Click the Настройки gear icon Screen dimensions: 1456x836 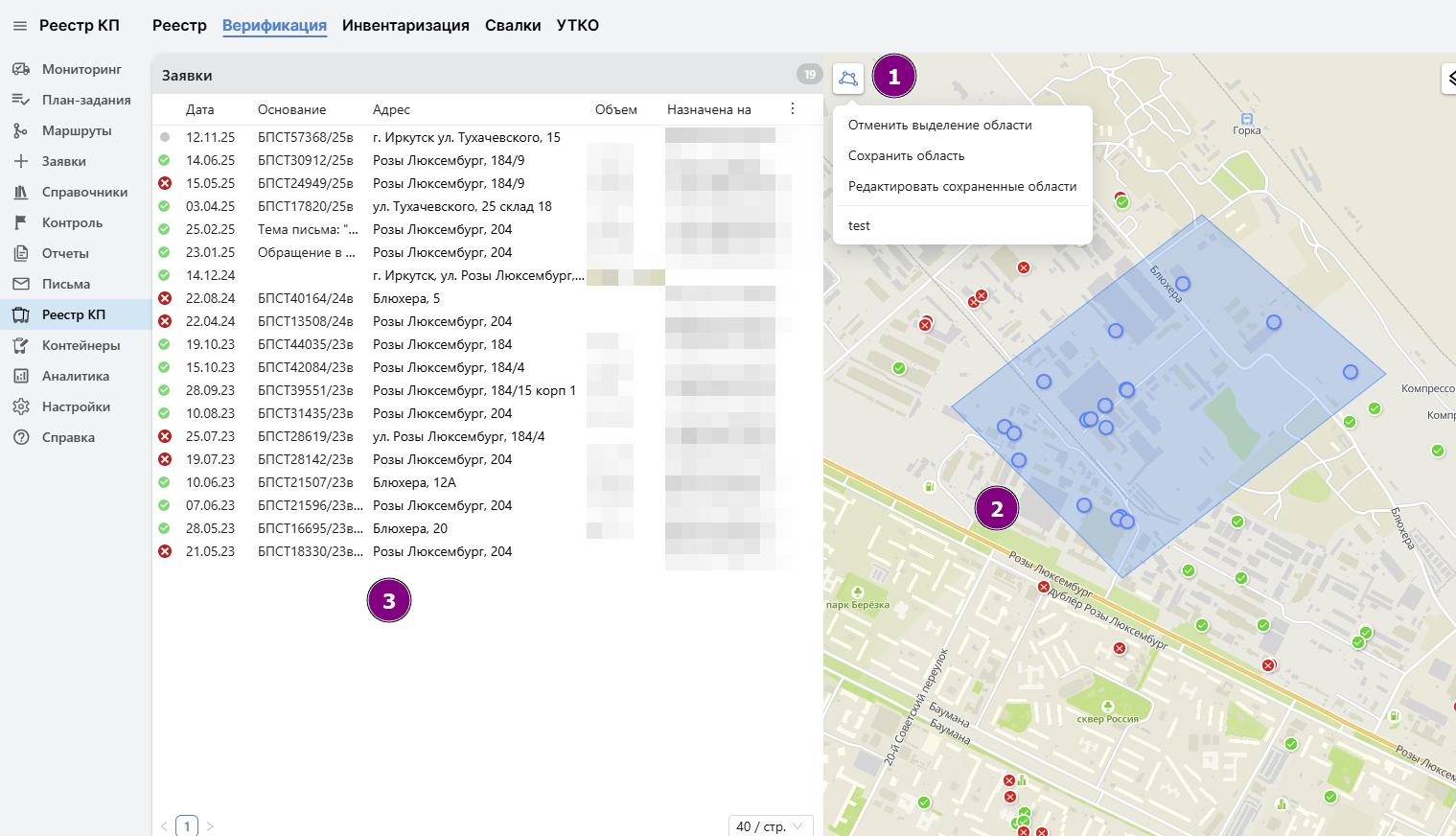coord(20,406)
